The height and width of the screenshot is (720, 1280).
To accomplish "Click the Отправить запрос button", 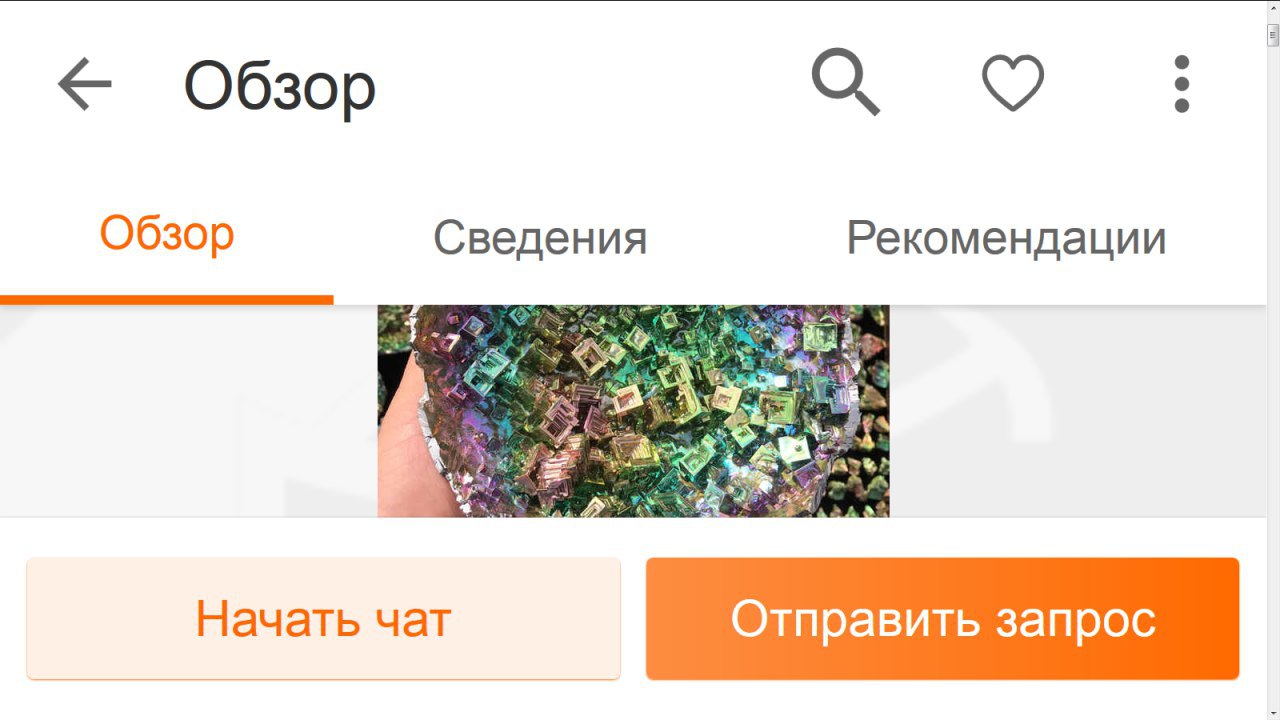I will pyautogui.click(x=942, y=618).
